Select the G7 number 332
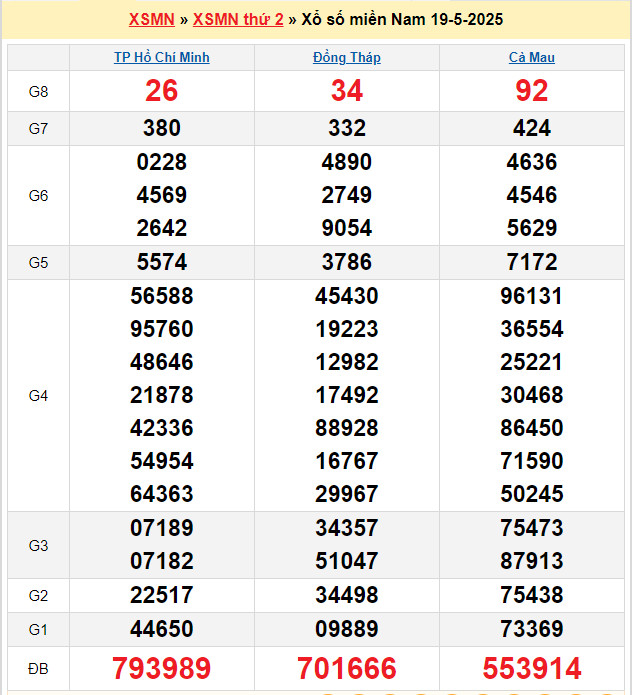 [x=347, y=128]
